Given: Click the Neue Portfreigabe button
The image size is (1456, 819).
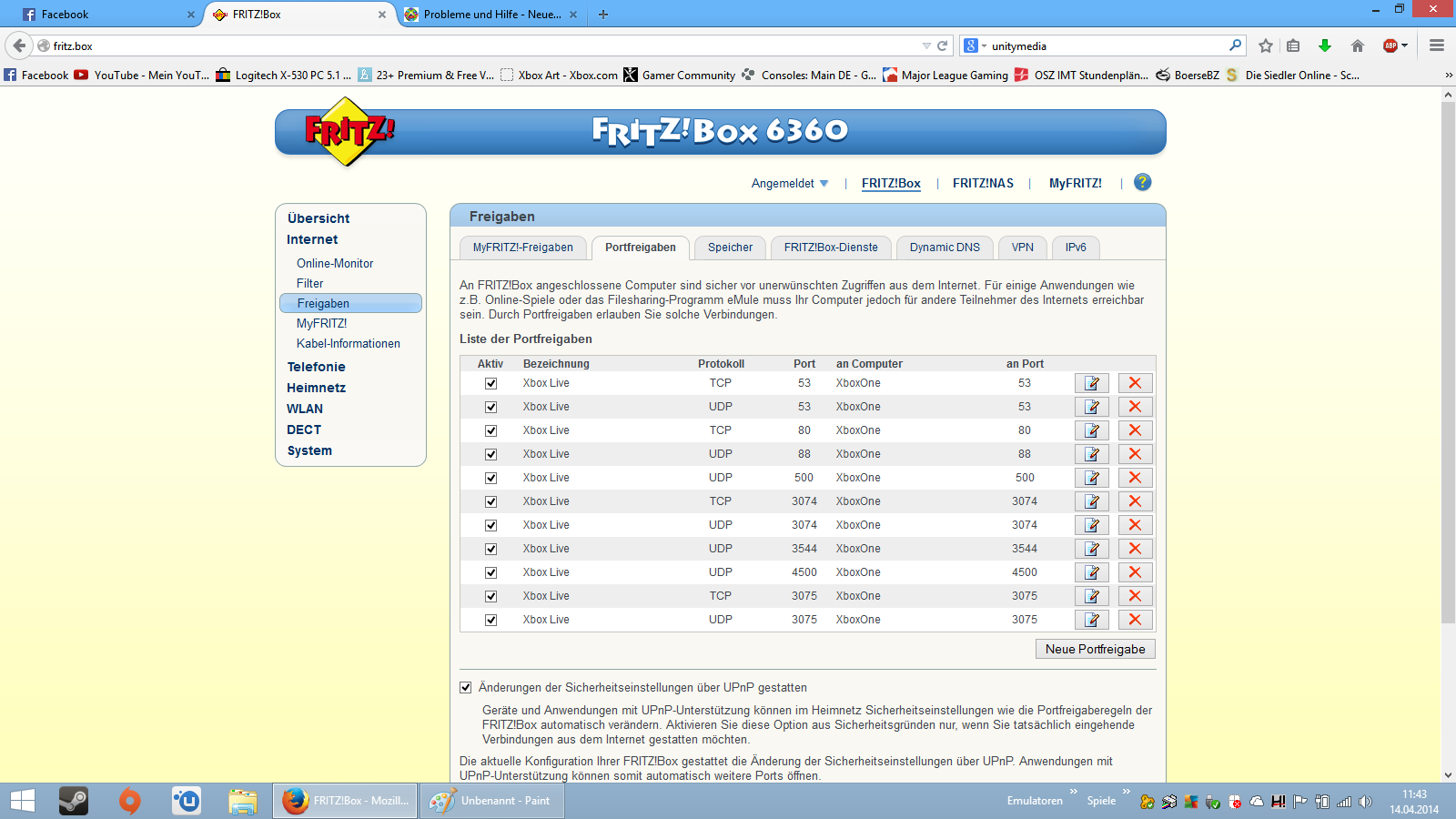Looking at the screenshot, I should click(x=1095, y=649).
